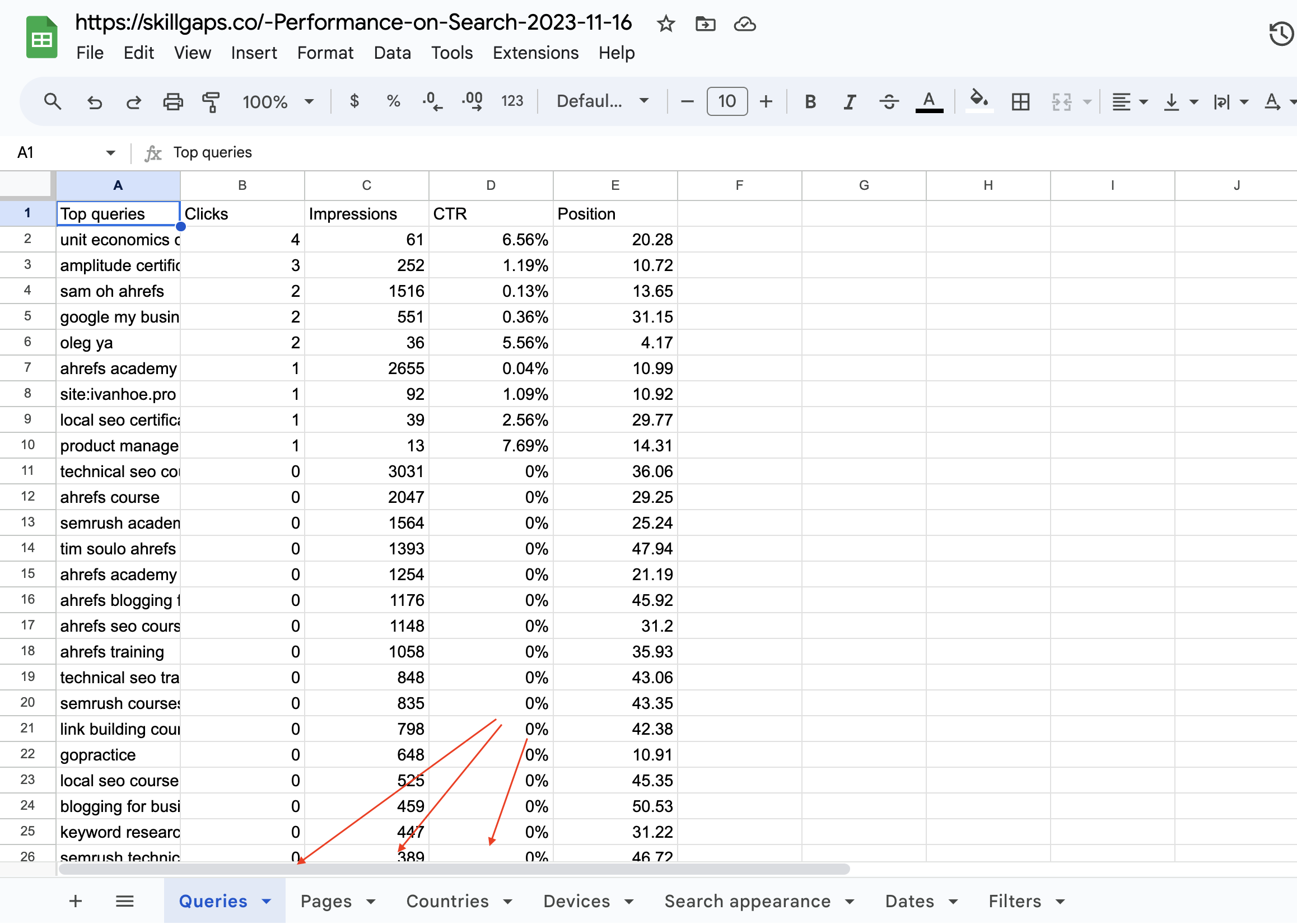Screen dimensions: 1297x924
Task: Increase font size with plus button
Action: coord(766,102)
